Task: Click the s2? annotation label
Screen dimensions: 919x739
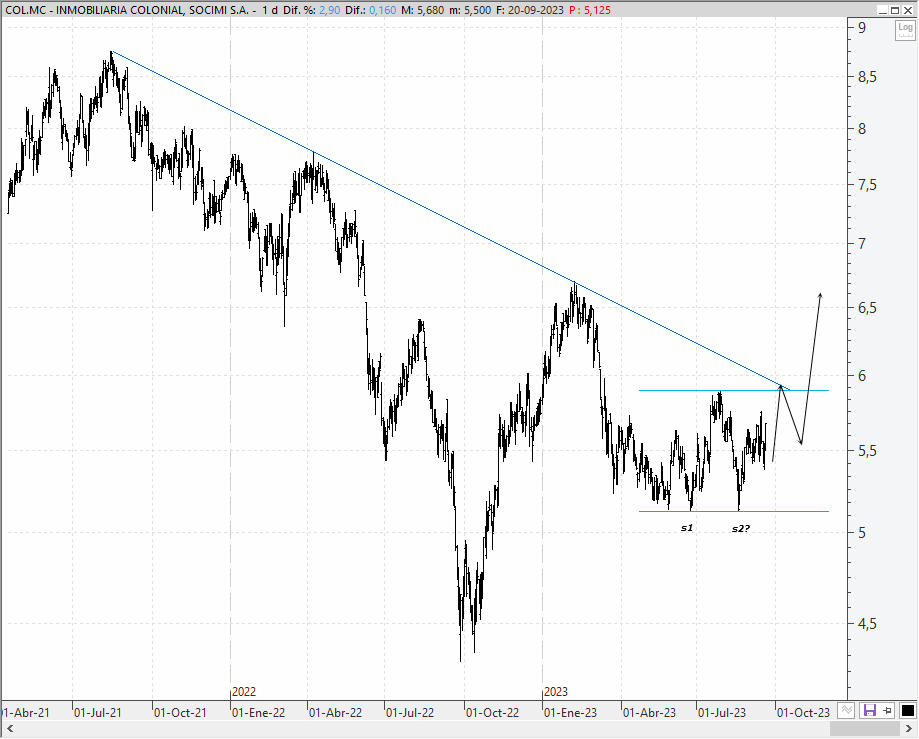Action: click(741, 529)
